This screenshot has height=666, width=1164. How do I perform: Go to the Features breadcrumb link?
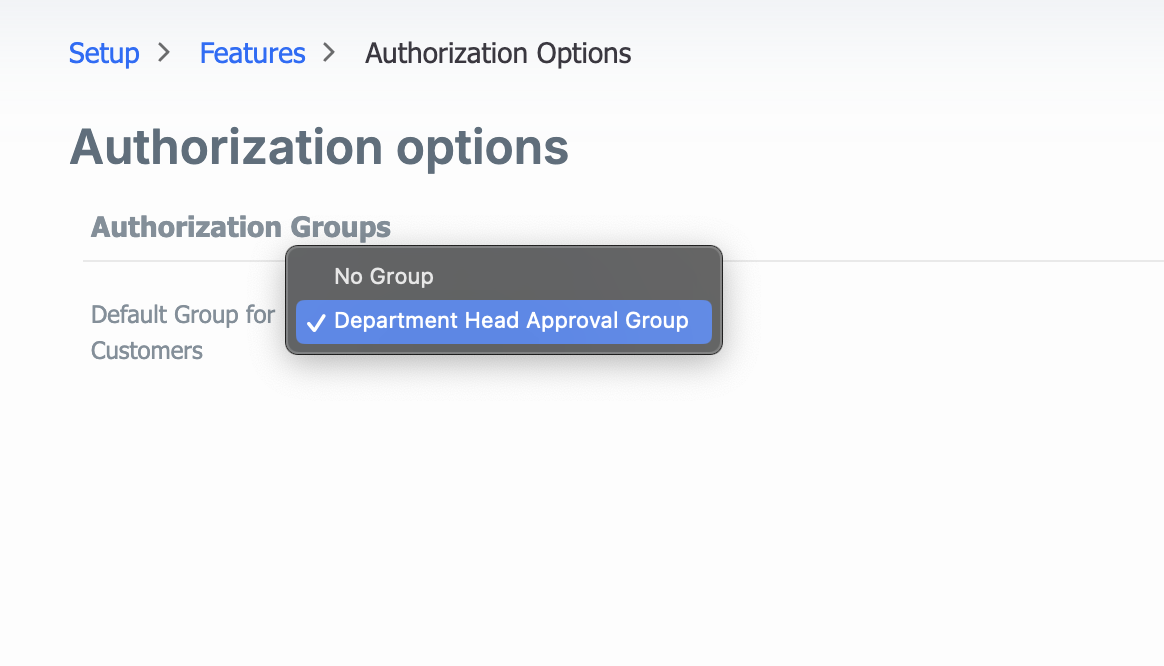pos(252,53)
